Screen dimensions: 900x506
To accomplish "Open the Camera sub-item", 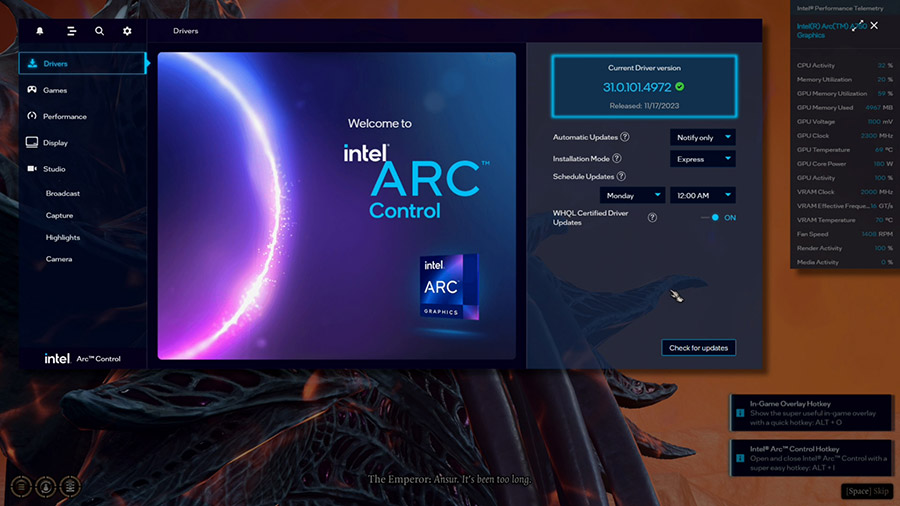I will pos(59,259).
